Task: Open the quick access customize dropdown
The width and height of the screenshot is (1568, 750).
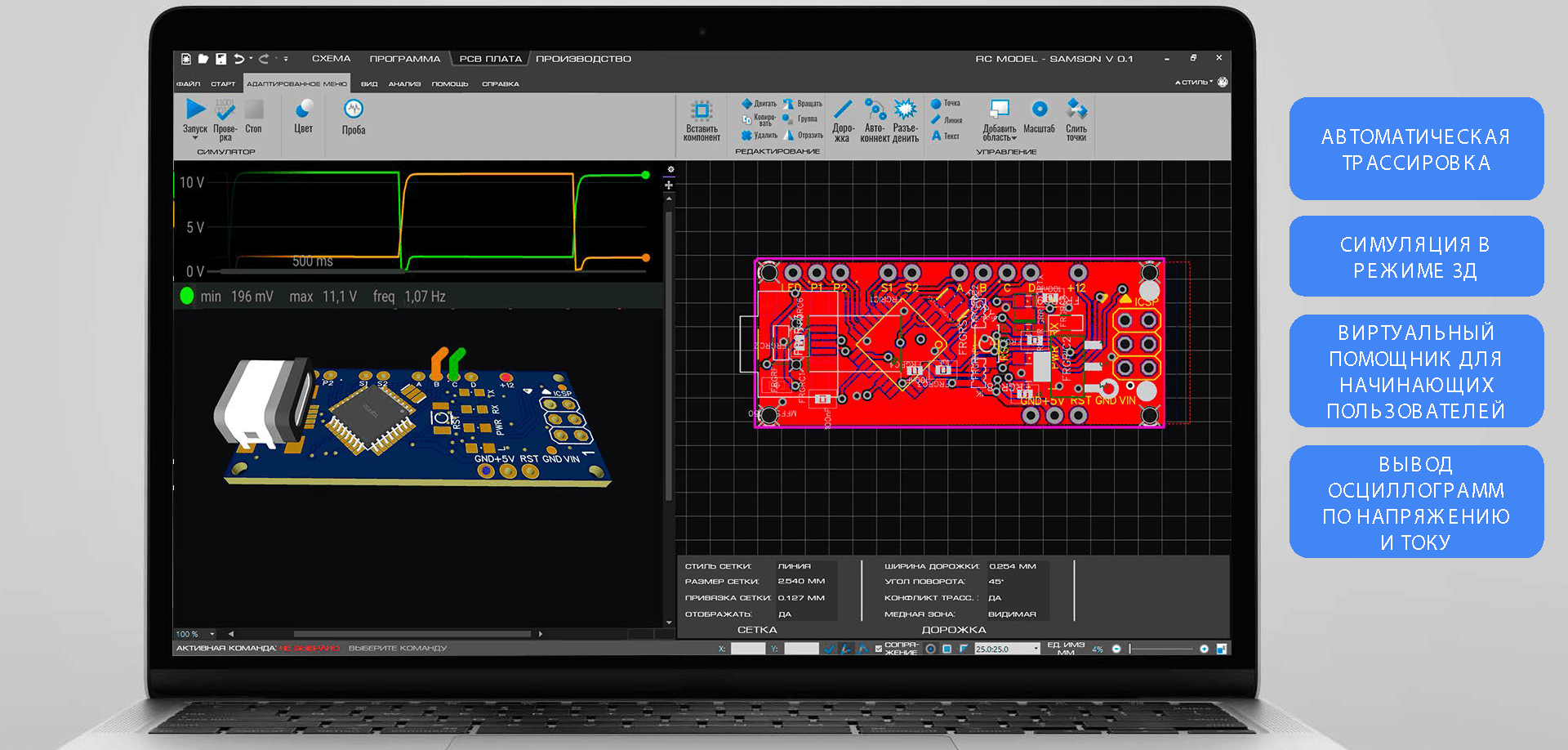Action: (x=286, y=59)
